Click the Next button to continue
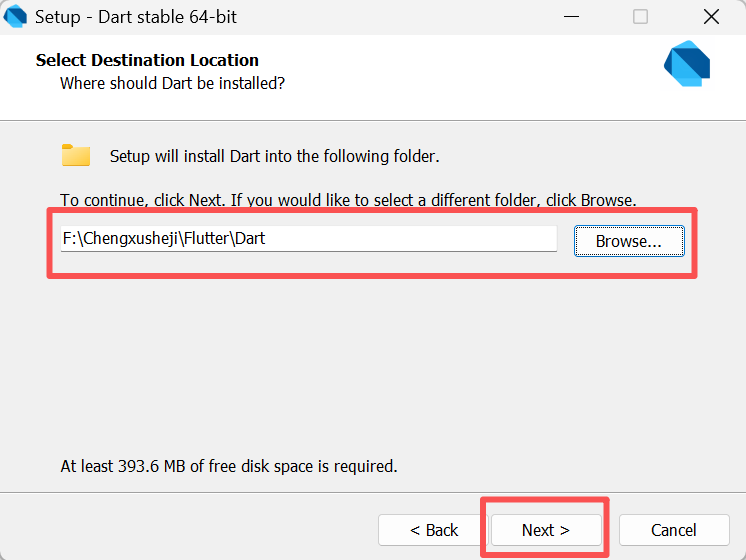The width and height of the screenshot is (746, 560). point(546,530)
